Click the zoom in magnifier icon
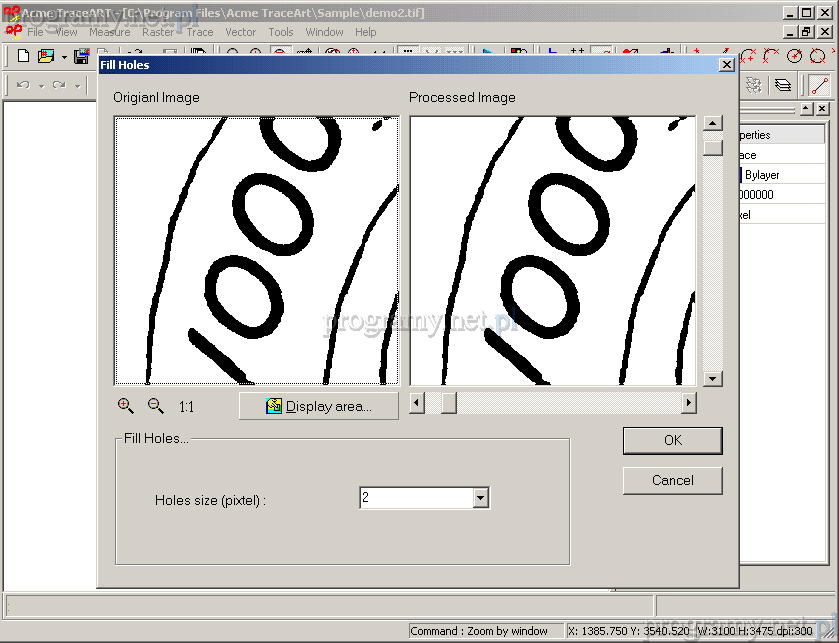Viewport: 839px width, 643px height. coord(126,405)
